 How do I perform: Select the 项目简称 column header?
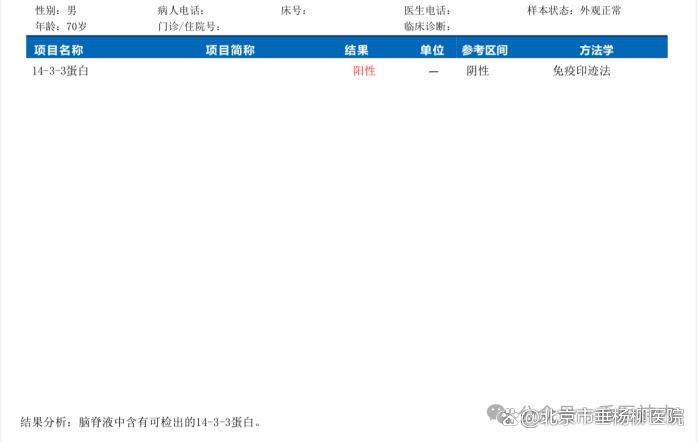pos(229,50)
